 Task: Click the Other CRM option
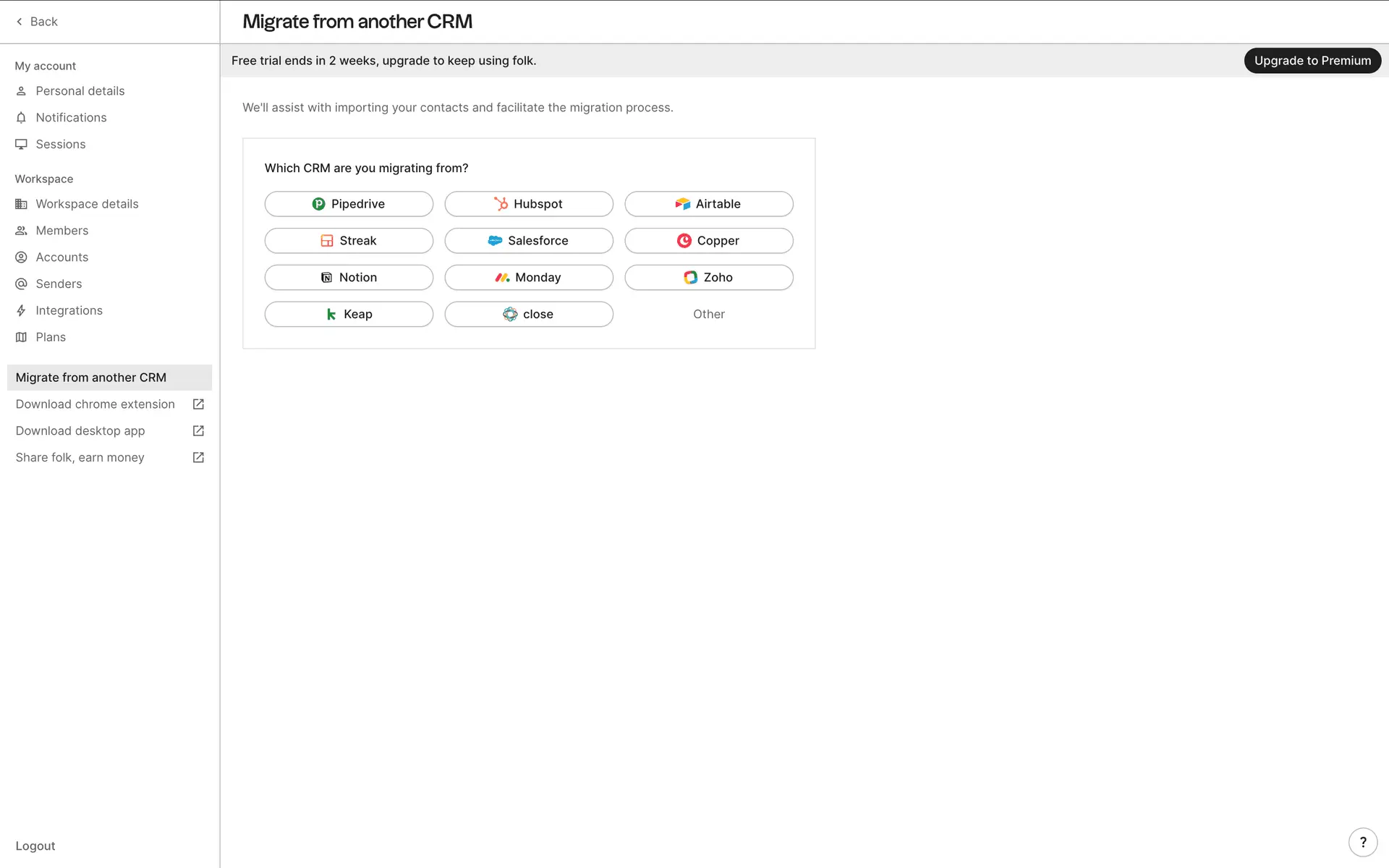pyautogui.click(x=708, y=314)
